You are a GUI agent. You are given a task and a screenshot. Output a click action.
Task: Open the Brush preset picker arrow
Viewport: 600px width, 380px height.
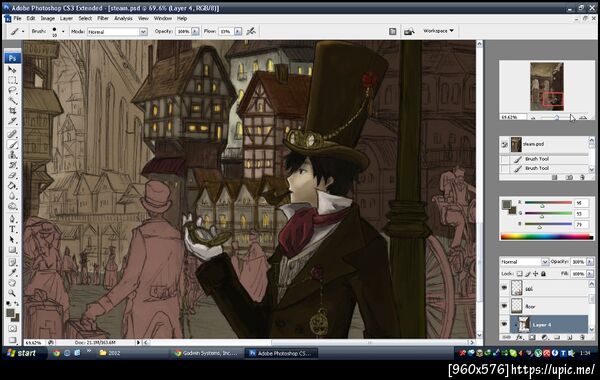coord(63,31)
